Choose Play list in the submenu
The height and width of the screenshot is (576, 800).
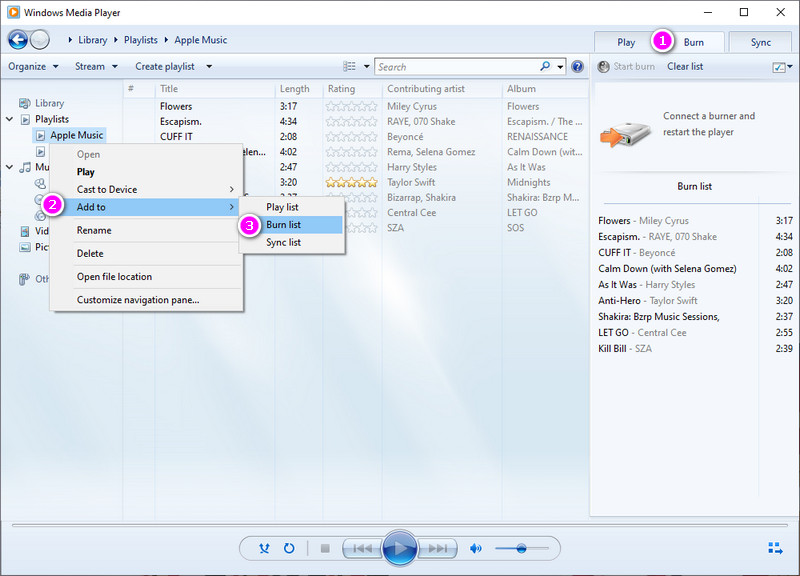click(291, 207)
